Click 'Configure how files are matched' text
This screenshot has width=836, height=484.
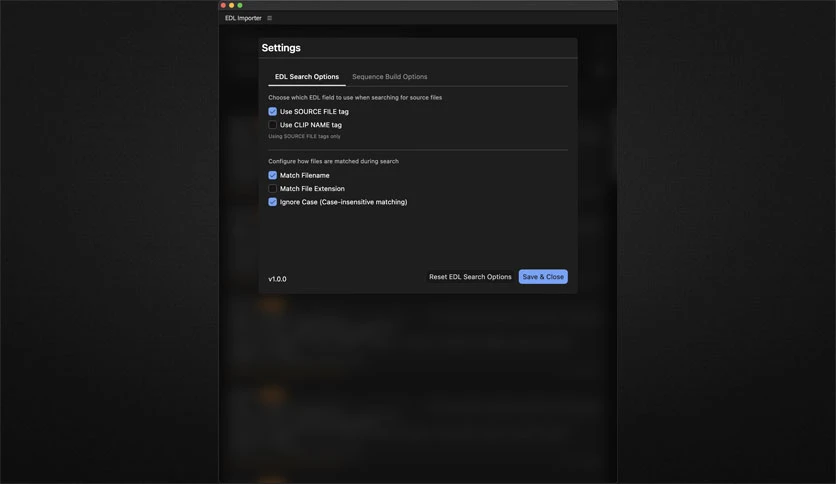coord(333,161)
